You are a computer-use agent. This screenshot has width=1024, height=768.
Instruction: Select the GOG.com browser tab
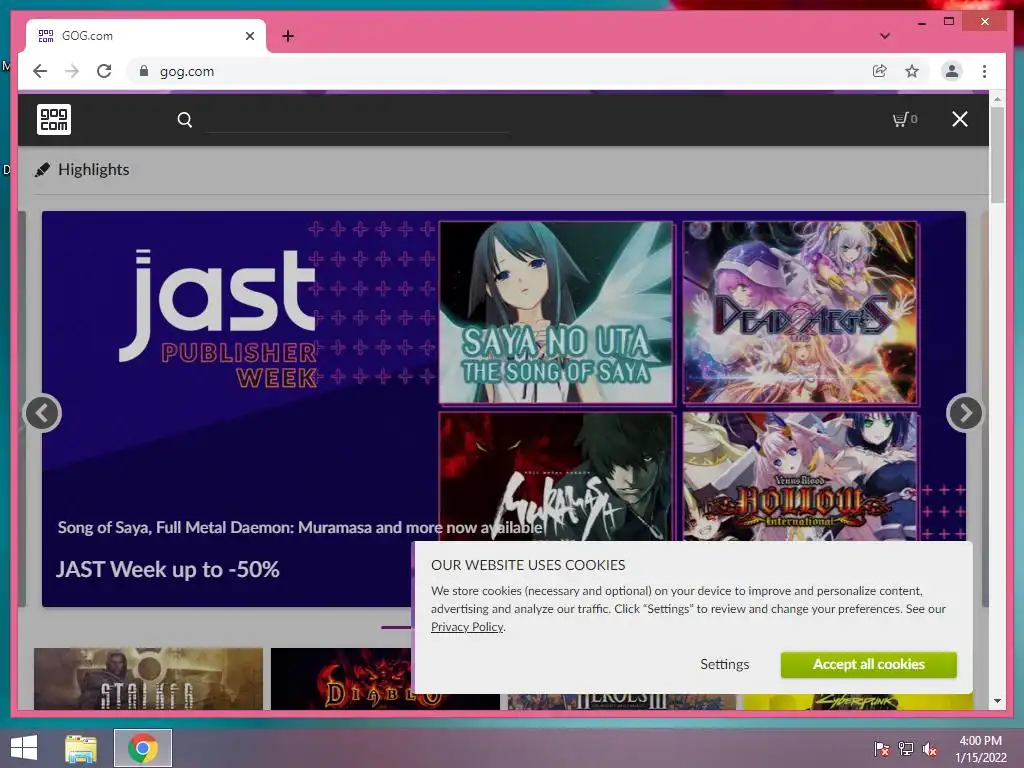145,36
